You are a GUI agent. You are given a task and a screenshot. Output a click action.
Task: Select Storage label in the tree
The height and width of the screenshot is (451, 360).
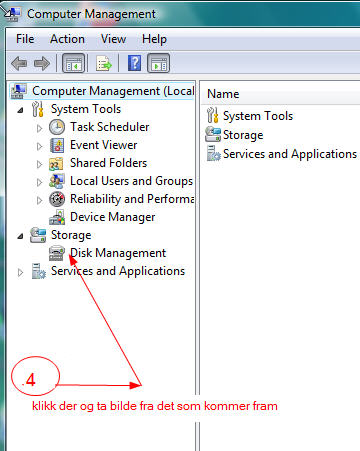[x=71, y=235]
